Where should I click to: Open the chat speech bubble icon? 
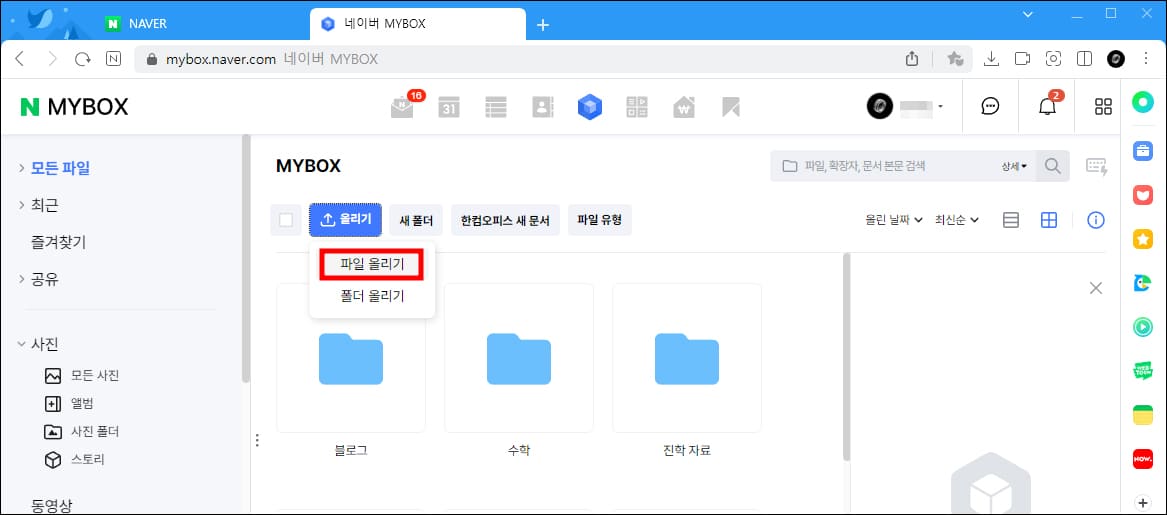pos(990,106)
